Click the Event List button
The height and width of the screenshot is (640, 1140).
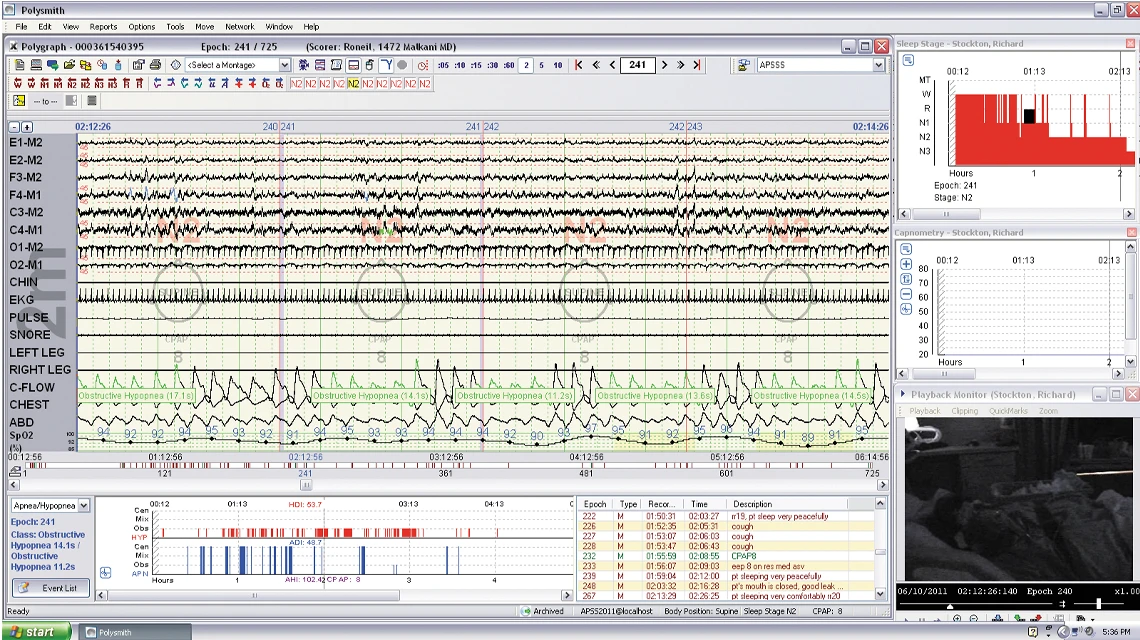pyautogui.click(x=52, y=588)
